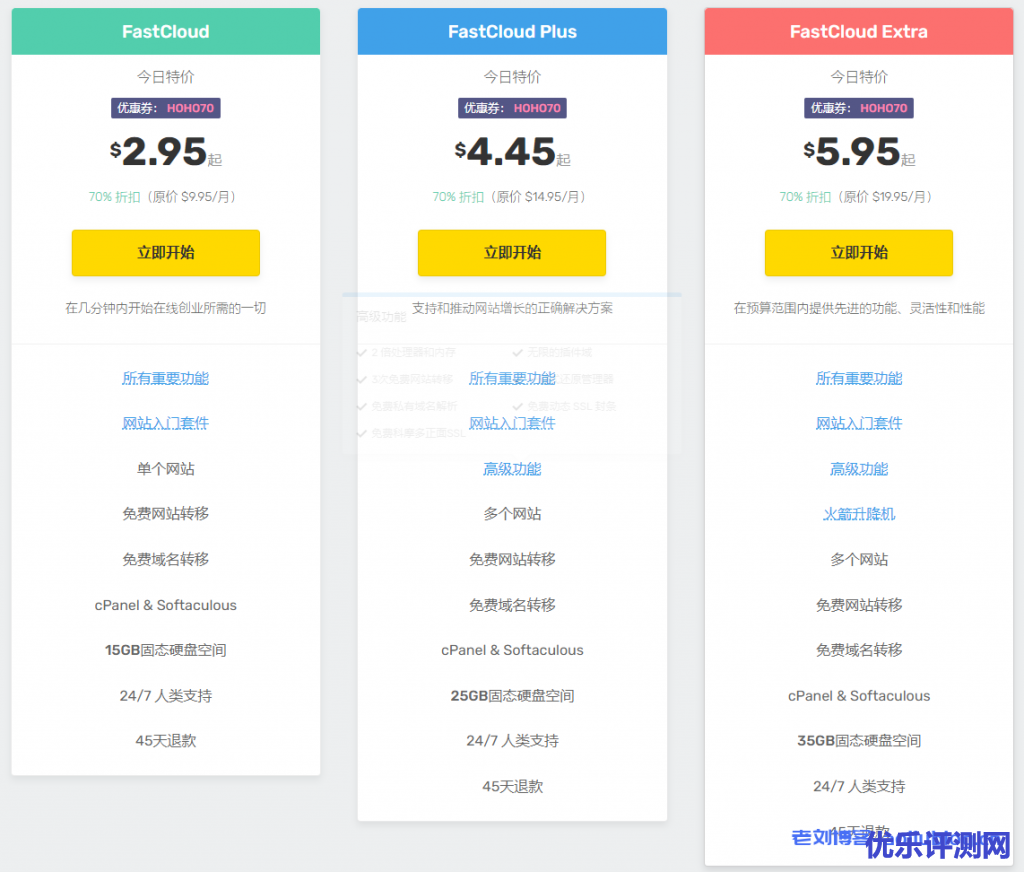Open 所有重要功能 link under FastCloud plan
Screen dimensions: 1024x872
pyautogui.click(x=165, y=378)
